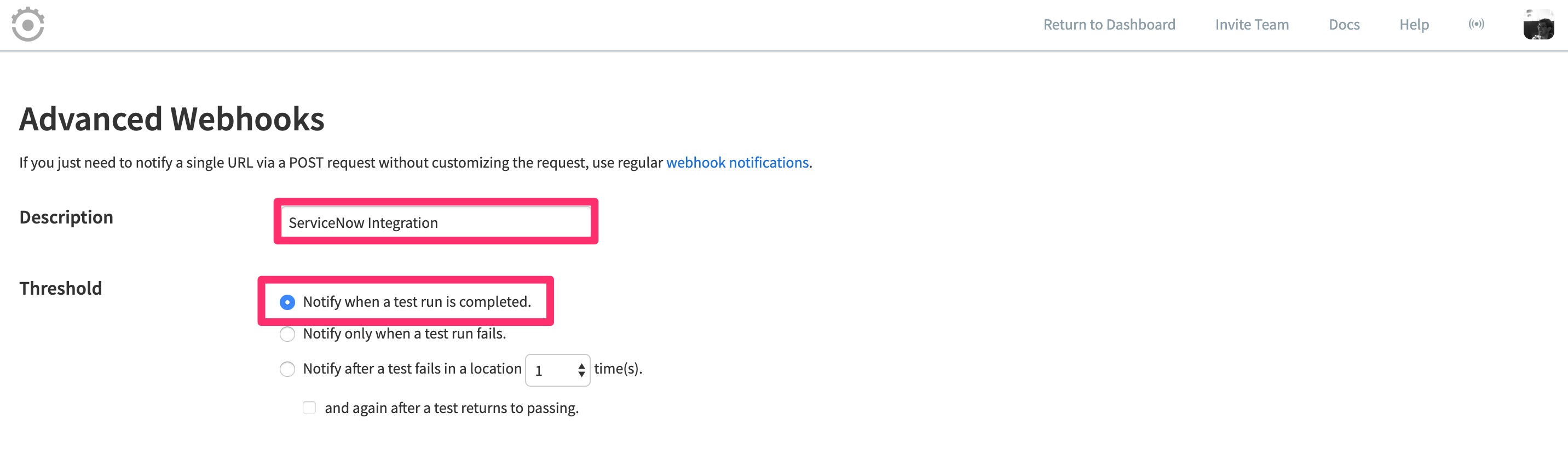Open the Help menu item
The image size is (1568, 453).
[1414, 24]
